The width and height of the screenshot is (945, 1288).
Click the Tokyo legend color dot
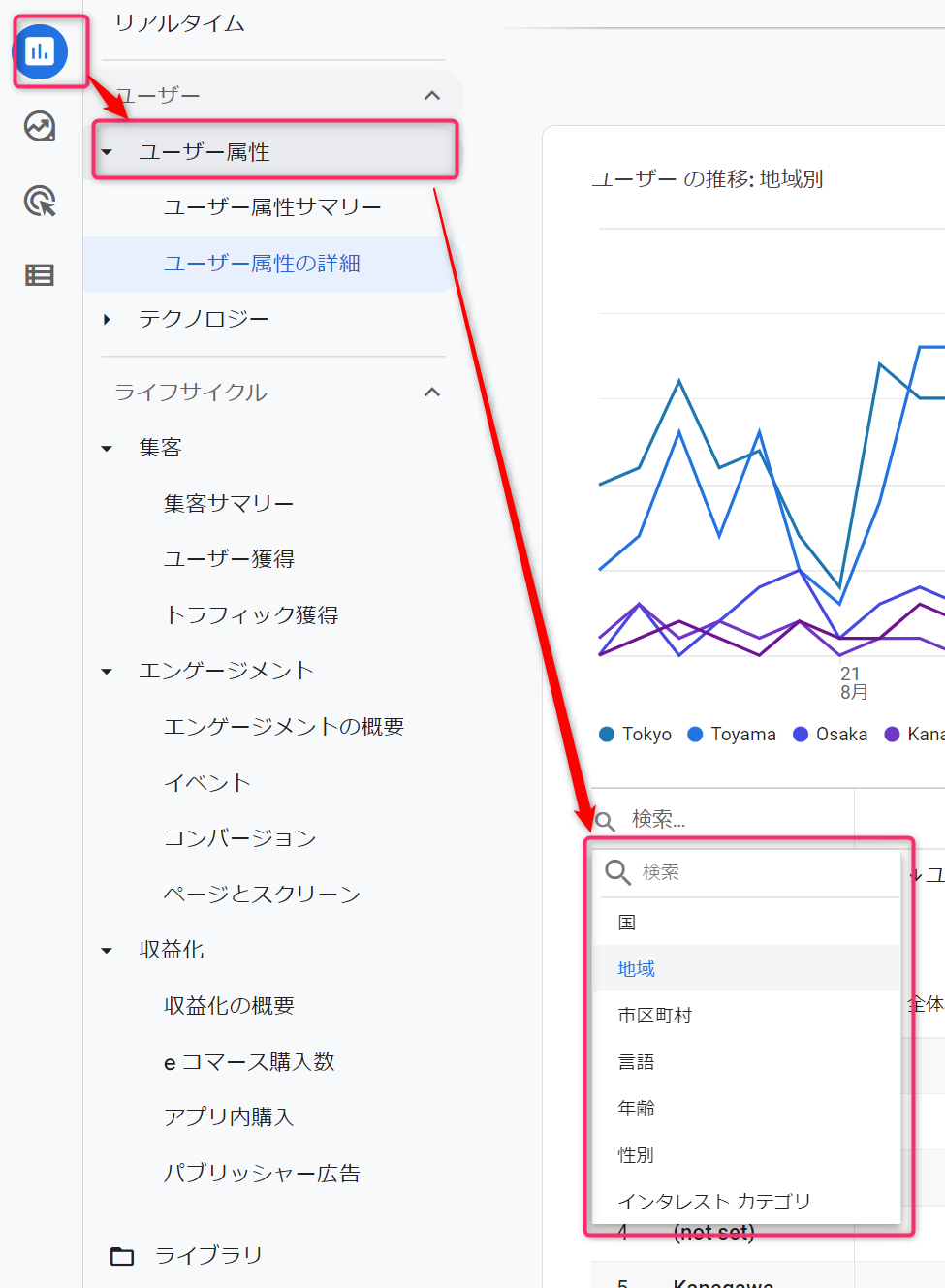pyautogui.click(x=607, y=735)
